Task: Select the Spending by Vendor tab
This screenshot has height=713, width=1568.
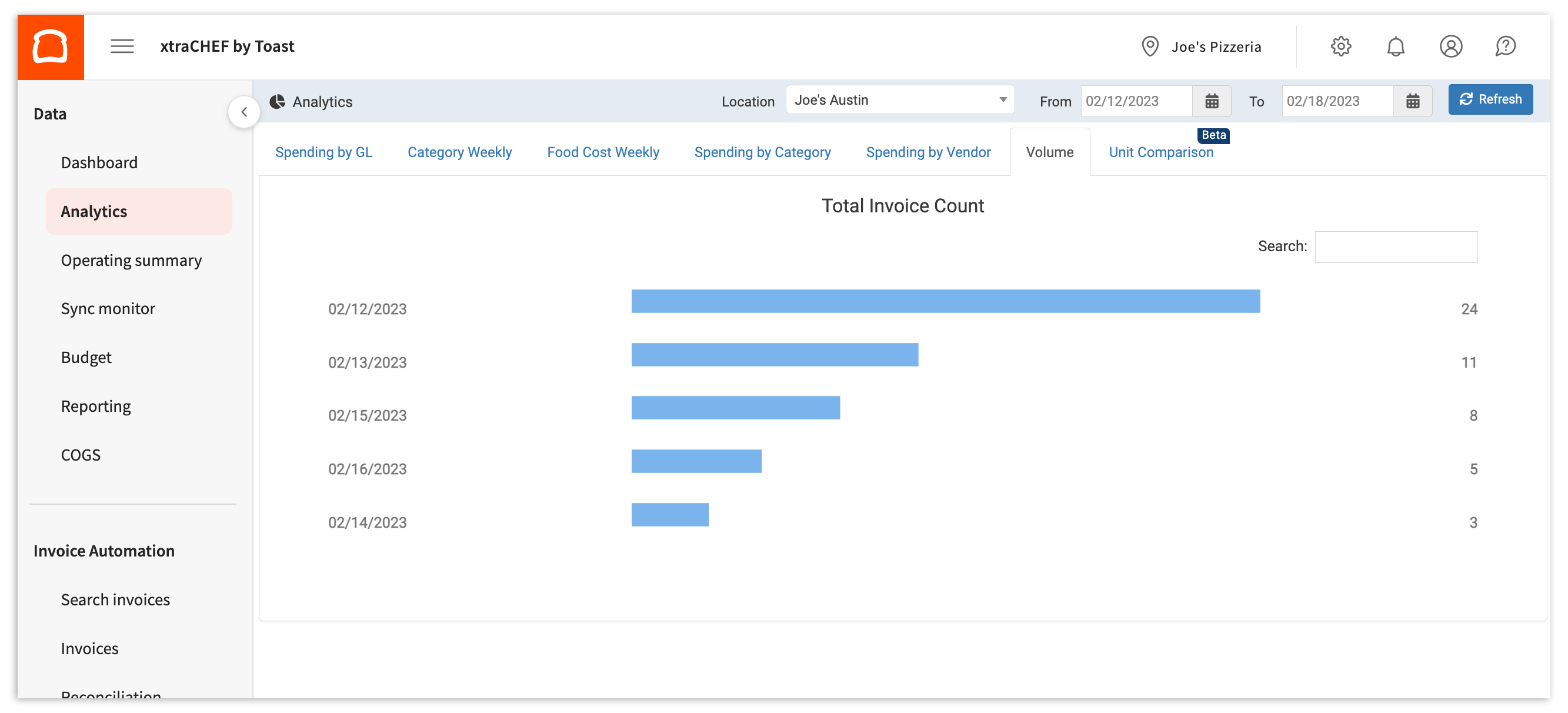Action: (928, 152)
